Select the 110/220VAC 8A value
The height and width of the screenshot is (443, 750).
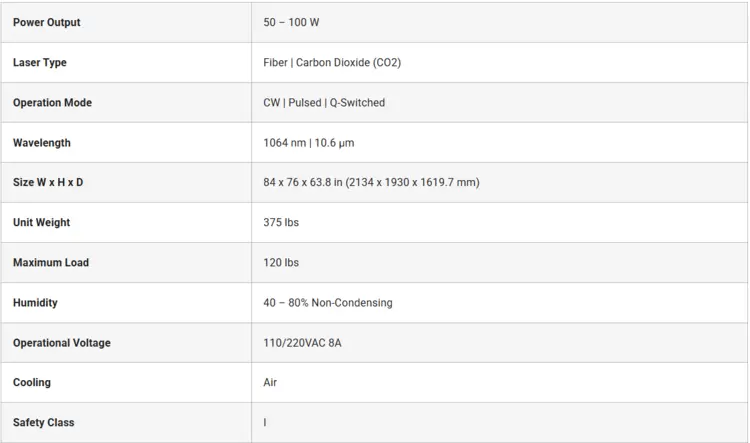302,343
